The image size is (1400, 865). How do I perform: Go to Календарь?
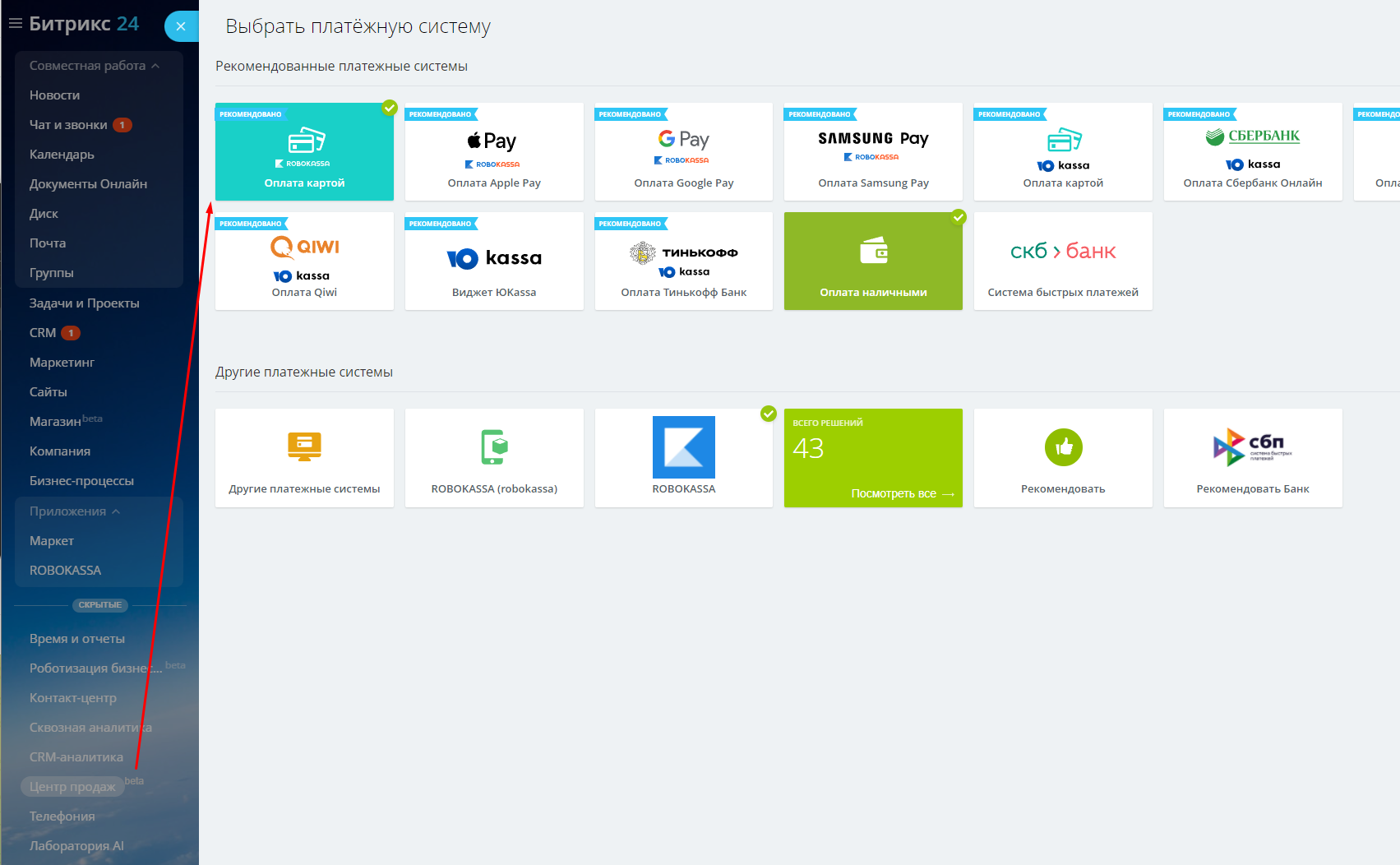62,155
